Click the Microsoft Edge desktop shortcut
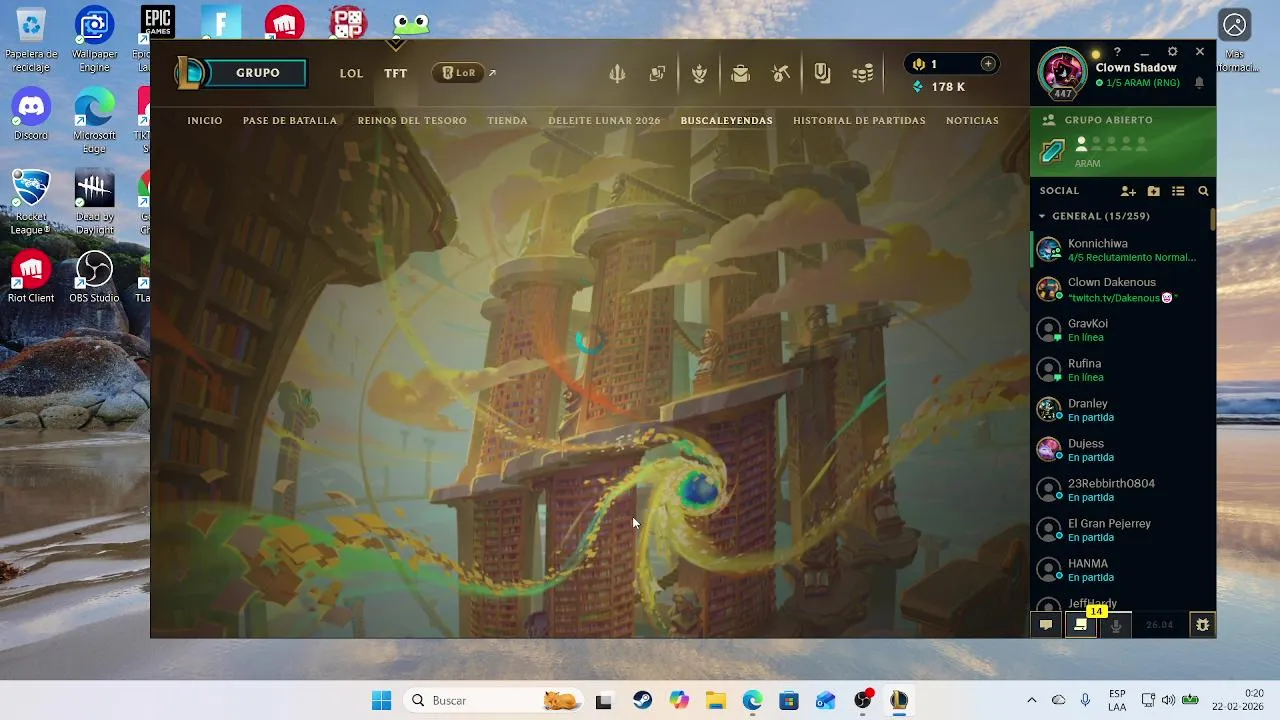The width and height of the screenshot is (1280, 720). 94,120
